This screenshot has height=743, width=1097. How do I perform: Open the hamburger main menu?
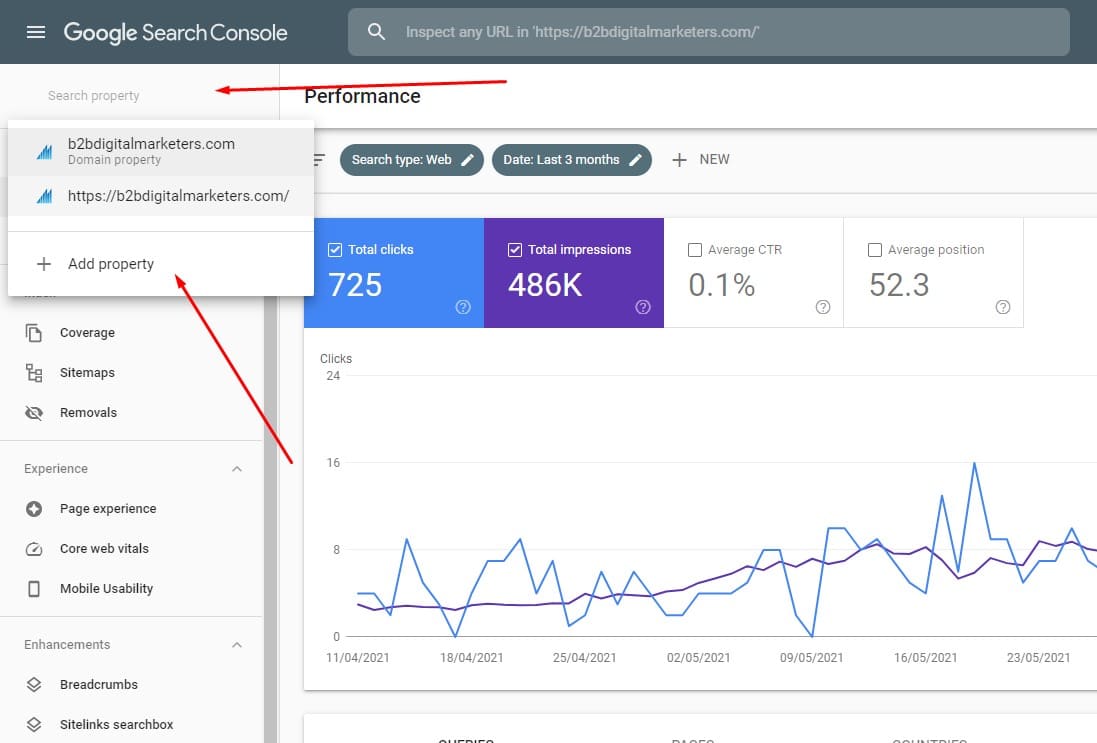tap(36, 32)
